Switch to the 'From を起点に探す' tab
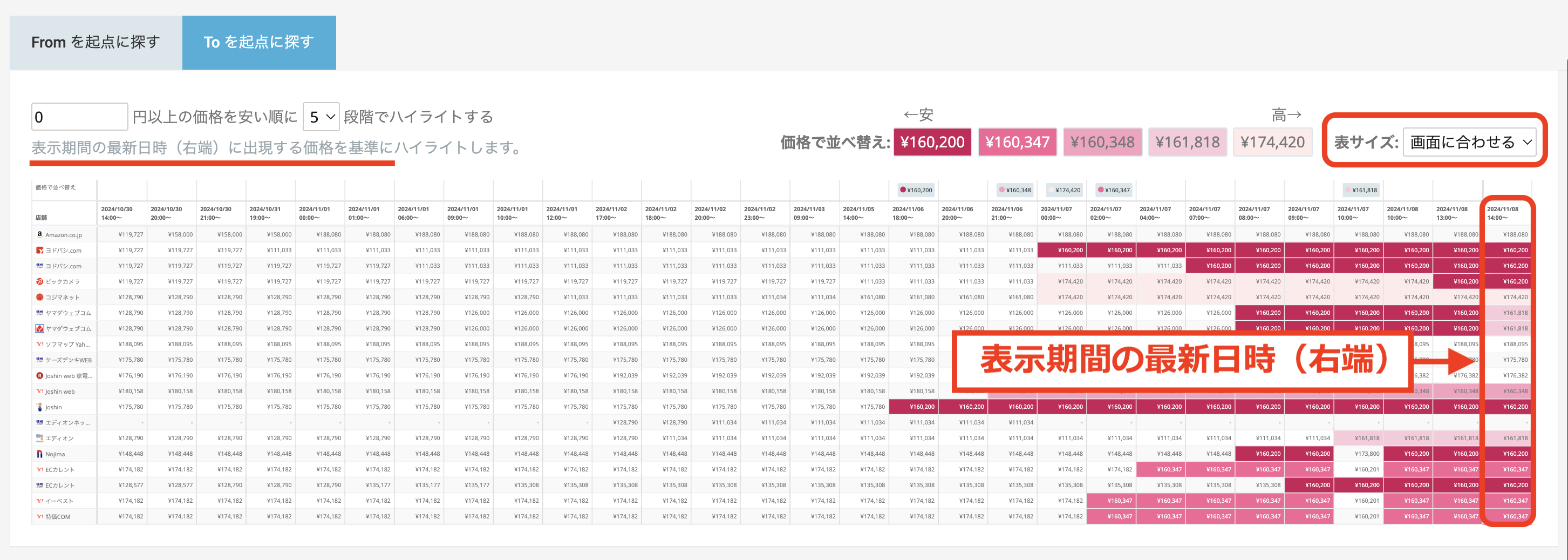 pos(96,42)
